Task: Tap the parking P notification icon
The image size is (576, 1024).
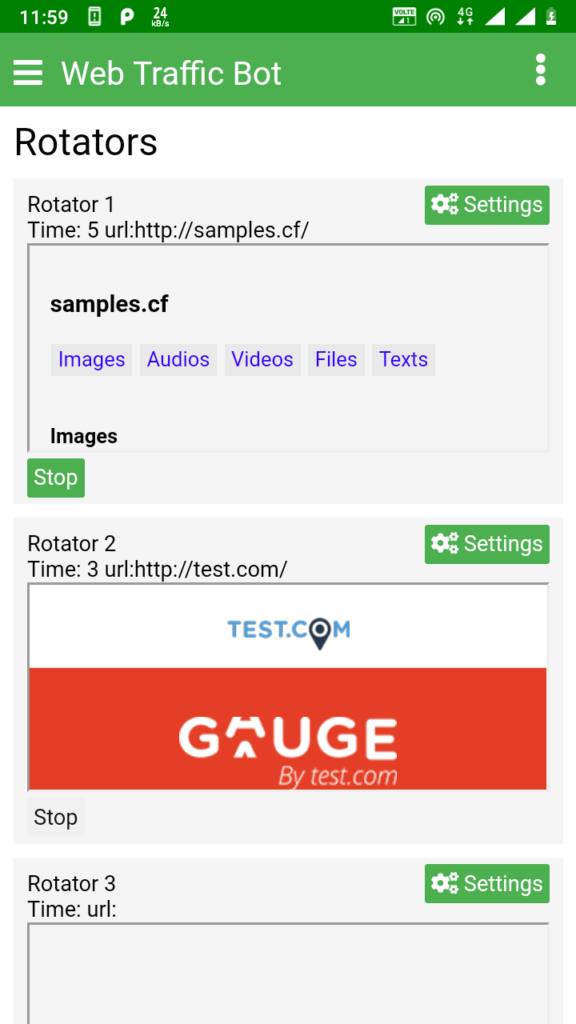Action: [127, 16]
